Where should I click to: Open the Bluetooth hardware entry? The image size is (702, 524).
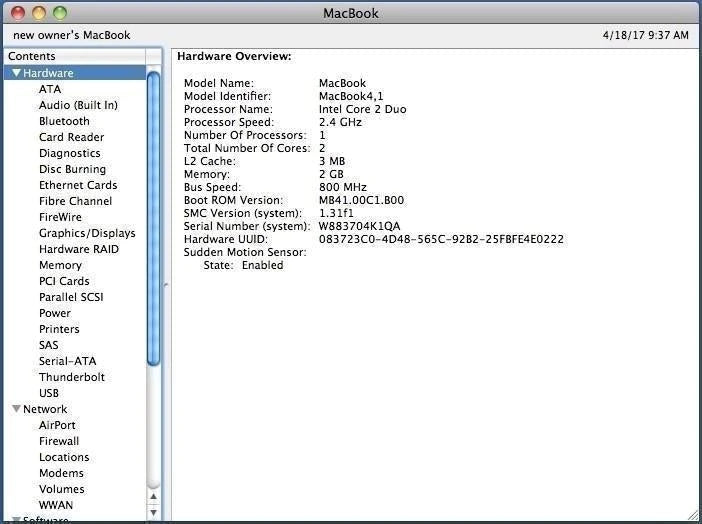64,121
